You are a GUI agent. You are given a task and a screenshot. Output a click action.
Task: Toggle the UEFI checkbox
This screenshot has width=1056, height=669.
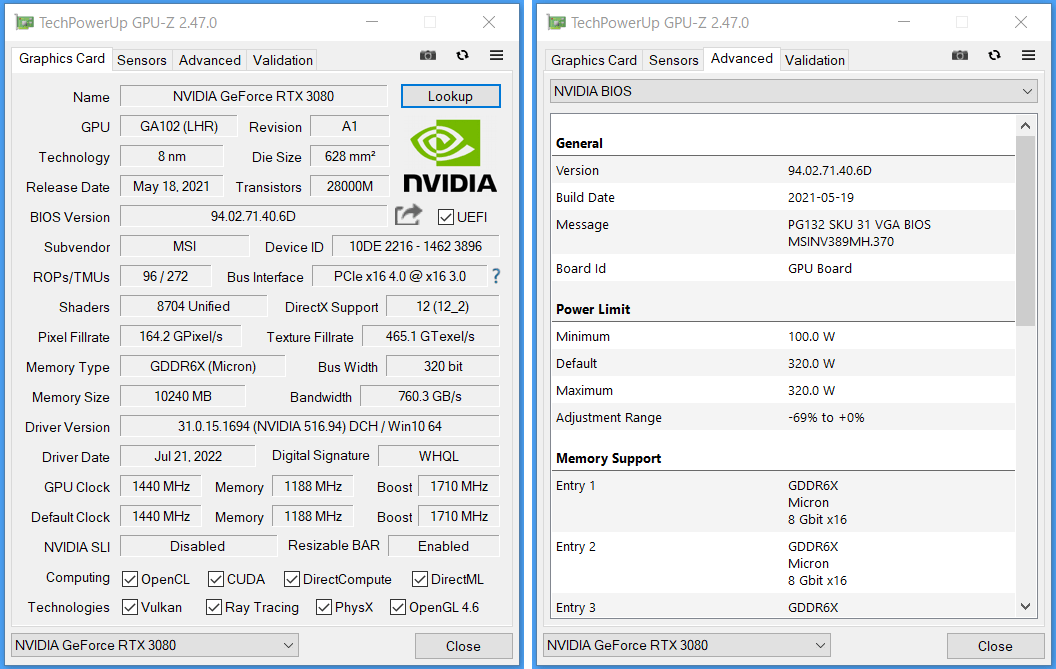445,217
